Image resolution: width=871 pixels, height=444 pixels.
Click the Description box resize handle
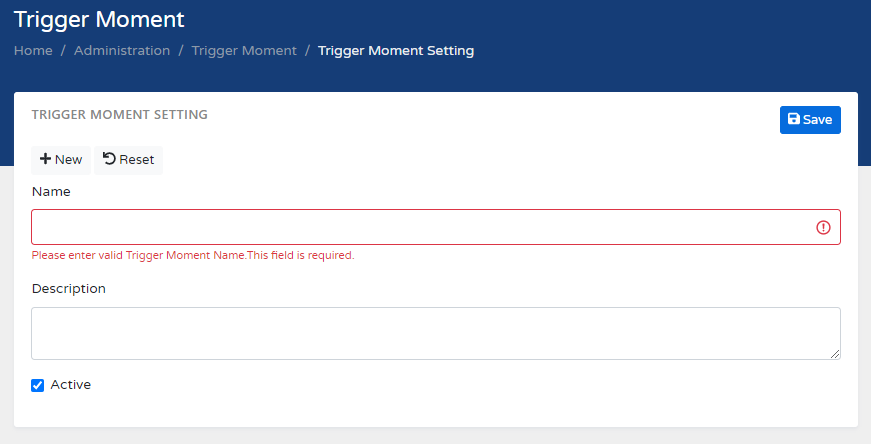click(834, 353)
